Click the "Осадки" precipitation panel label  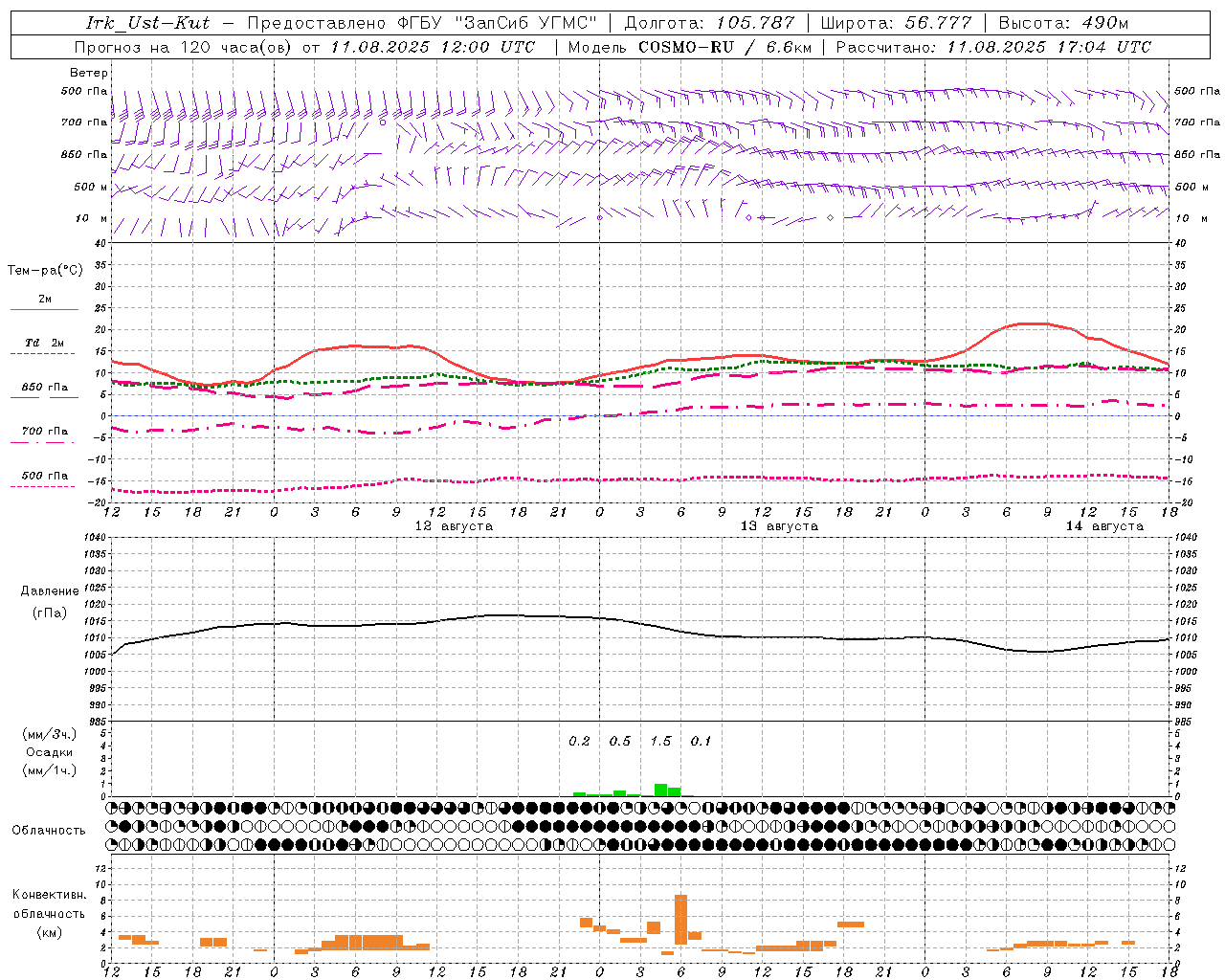(50, 752)
